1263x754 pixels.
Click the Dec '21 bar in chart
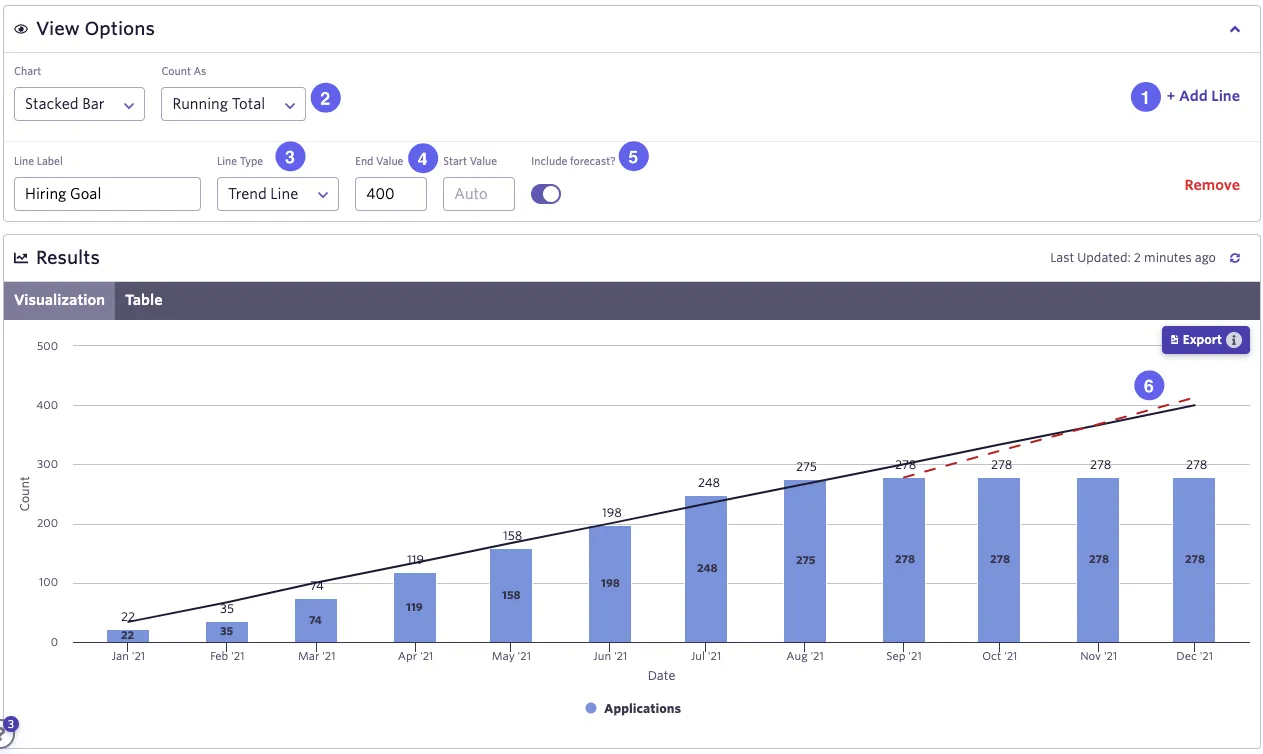pos(1194,560)
